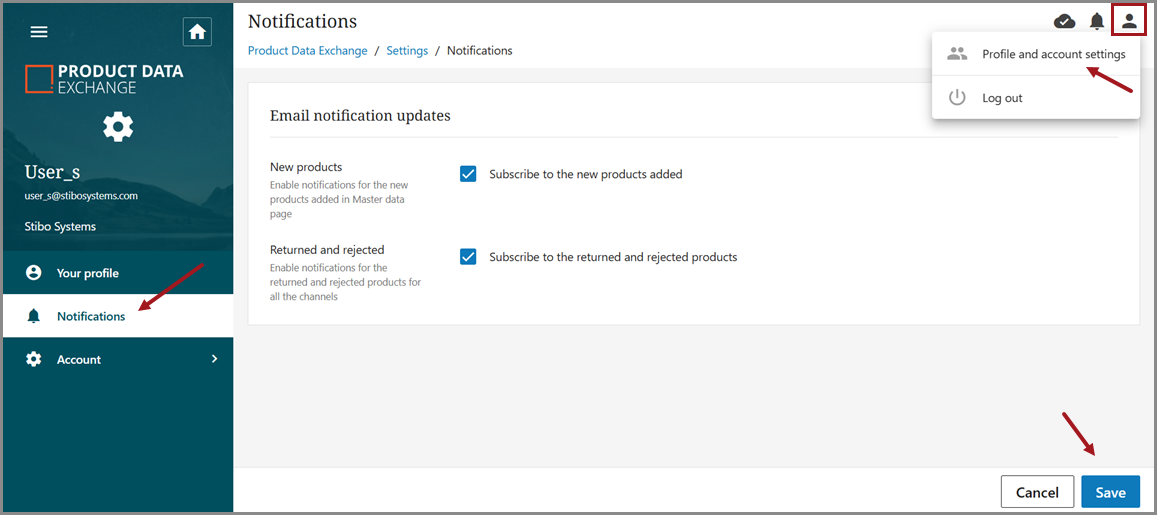Select Notifications in the sidebar
The image size is (1157, 515).
[91, 316]
